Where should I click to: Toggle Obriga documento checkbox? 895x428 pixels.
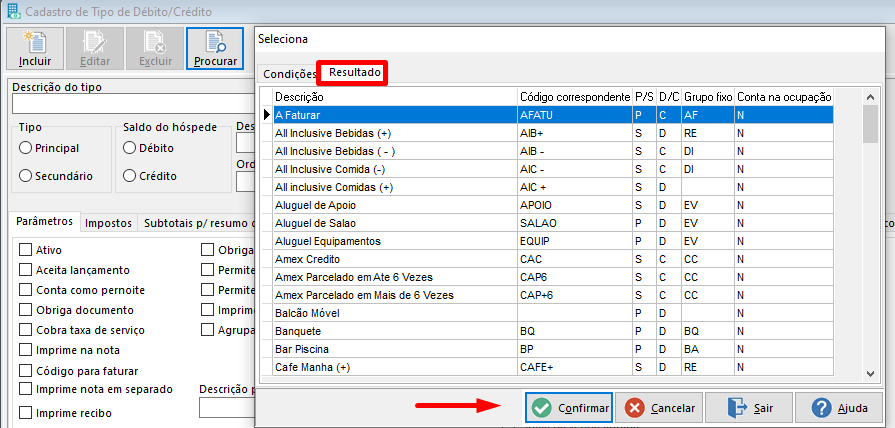pyautogui.click(x=25, y=310)
